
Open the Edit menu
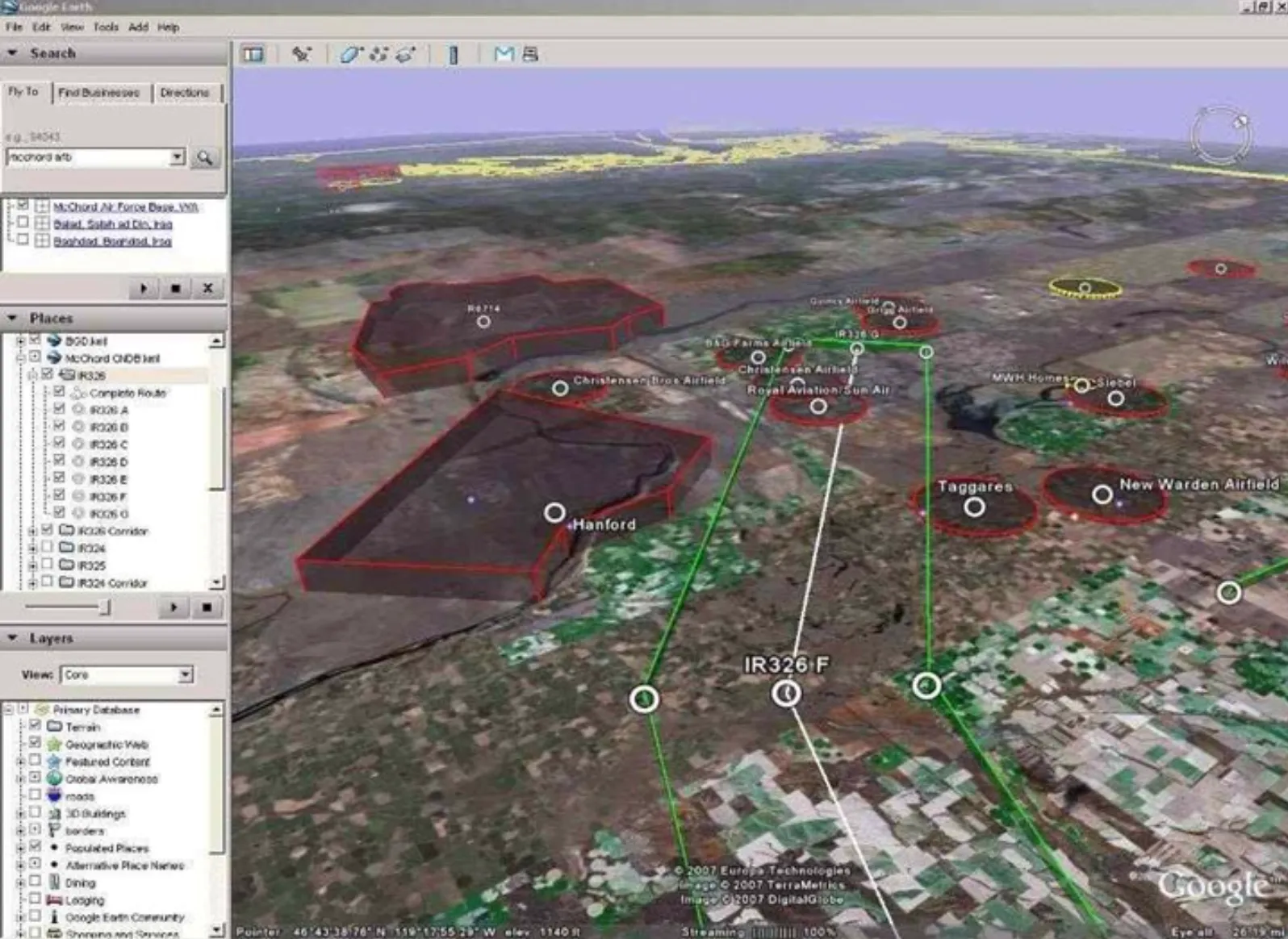(x=41, y=27)
